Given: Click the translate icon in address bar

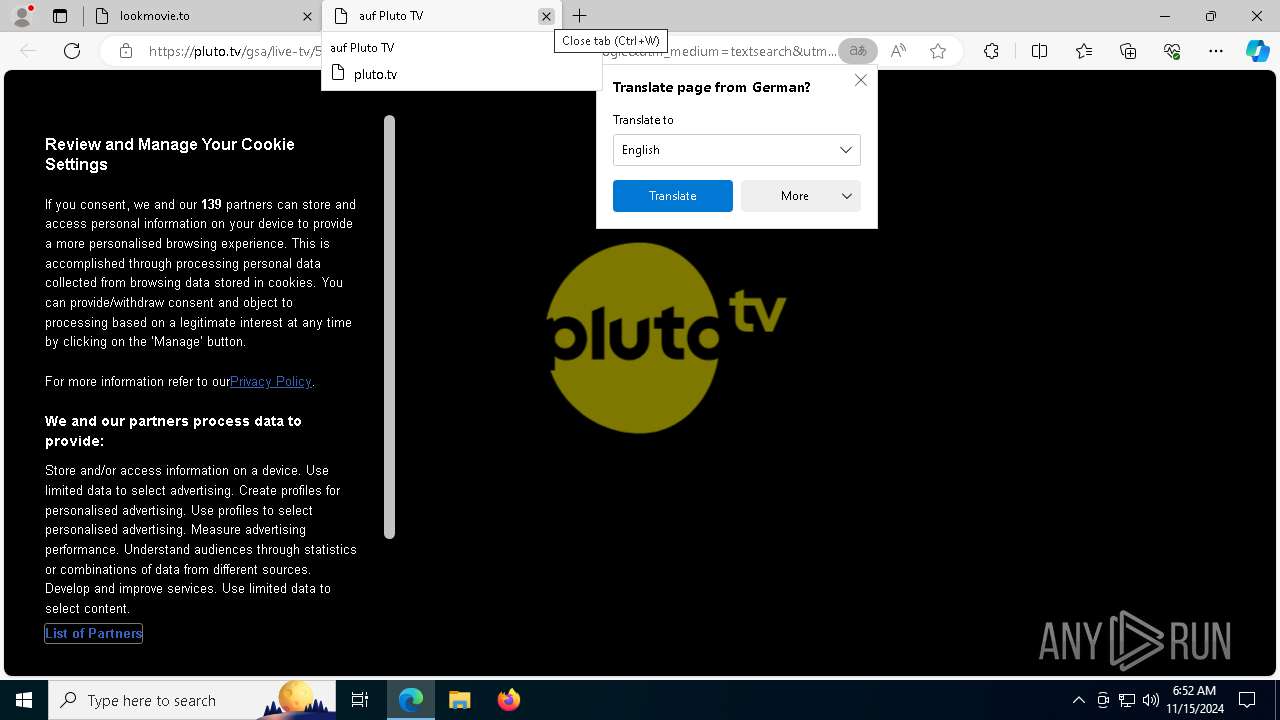Looking at the screenshot, I should [858, 51].
